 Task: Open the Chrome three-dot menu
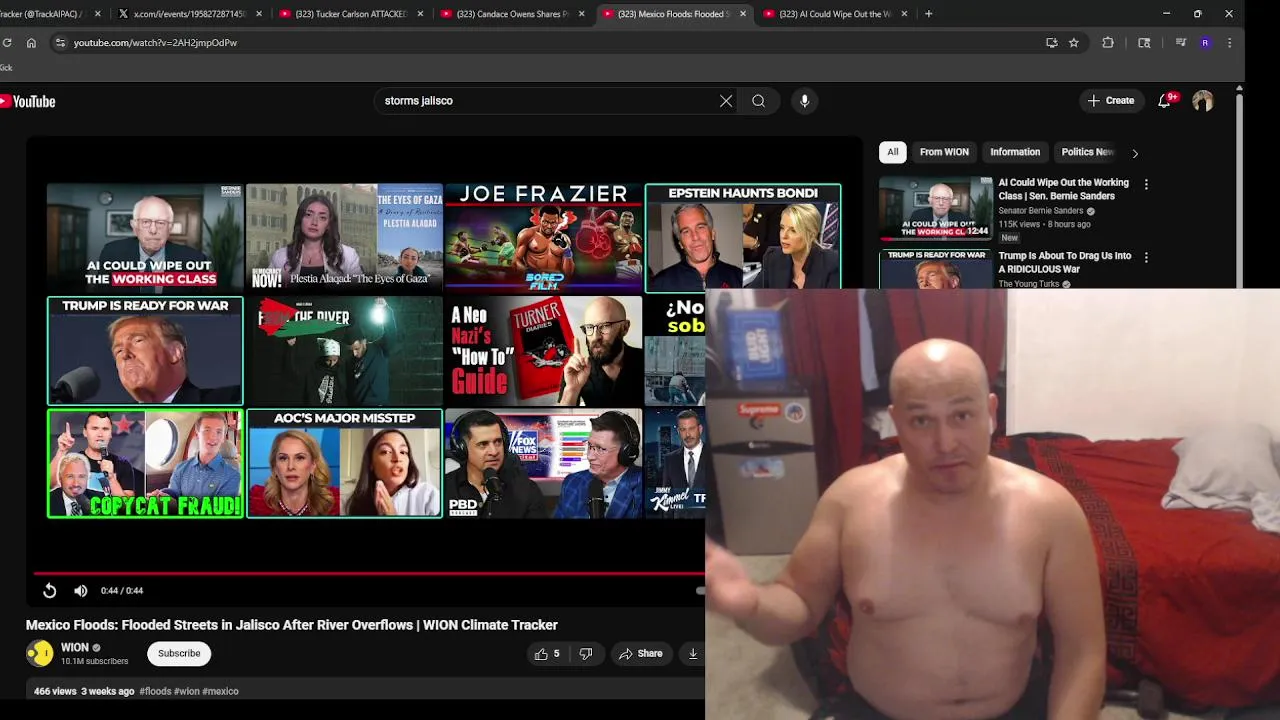tap(1230, 43)
